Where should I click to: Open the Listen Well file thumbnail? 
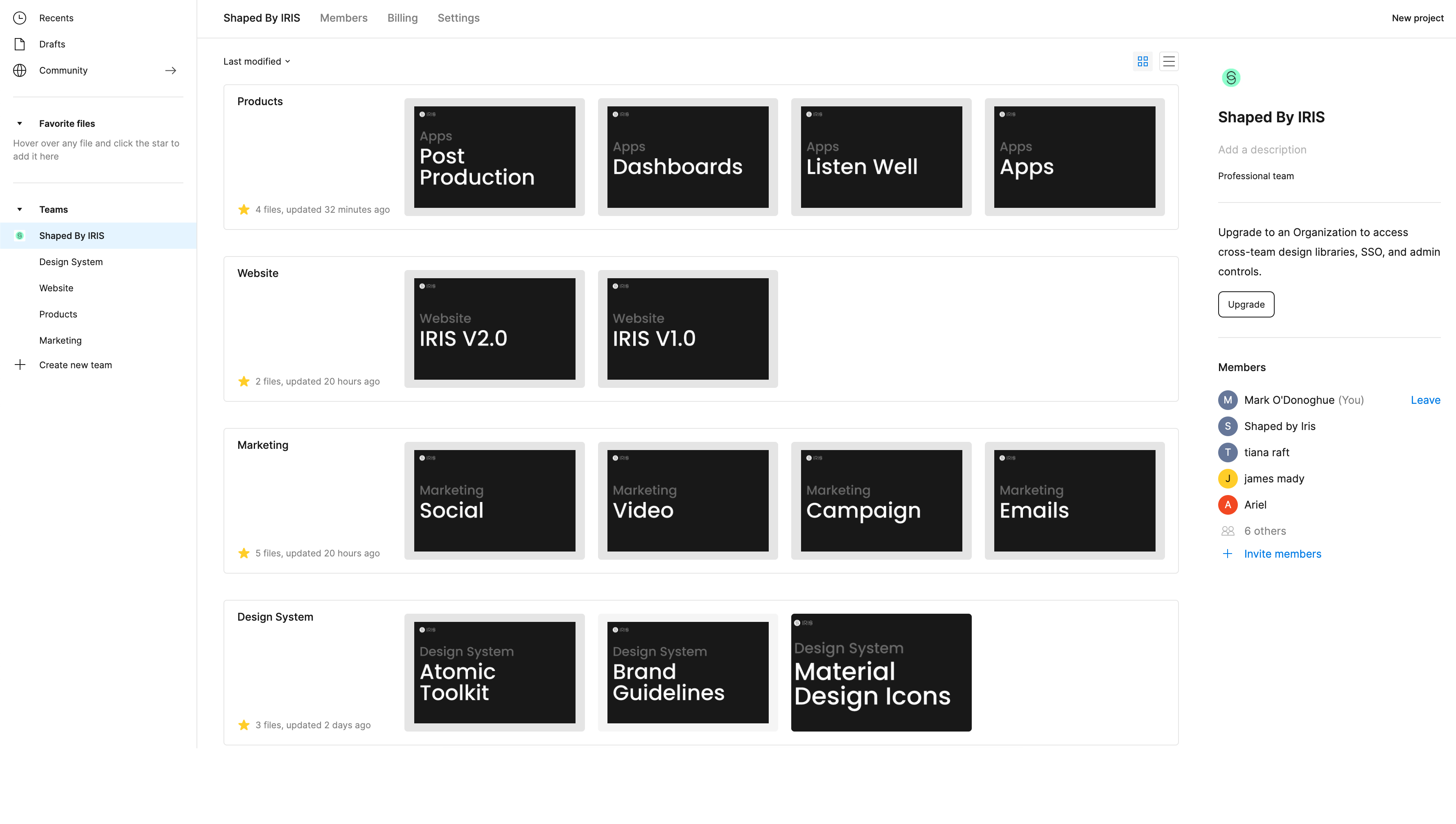[881, 157]
